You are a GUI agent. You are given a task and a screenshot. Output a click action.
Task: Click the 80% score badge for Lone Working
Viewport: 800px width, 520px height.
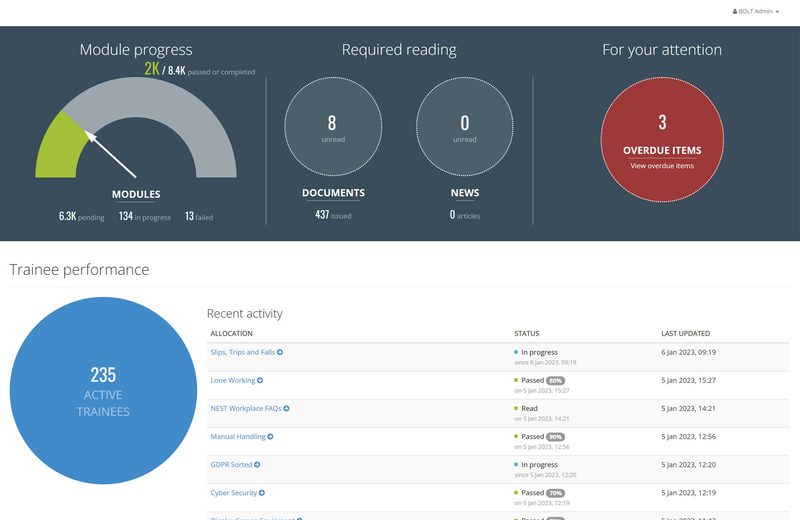coord(556,381)
